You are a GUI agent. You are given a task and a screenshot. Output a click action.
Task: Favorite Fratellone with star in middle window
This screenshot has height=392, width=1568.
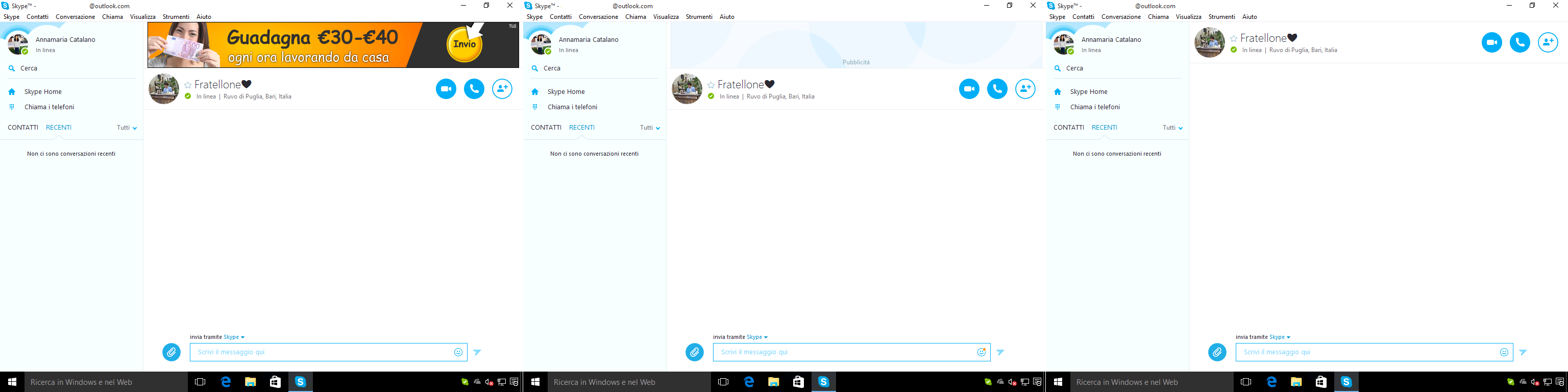(711, 85)
